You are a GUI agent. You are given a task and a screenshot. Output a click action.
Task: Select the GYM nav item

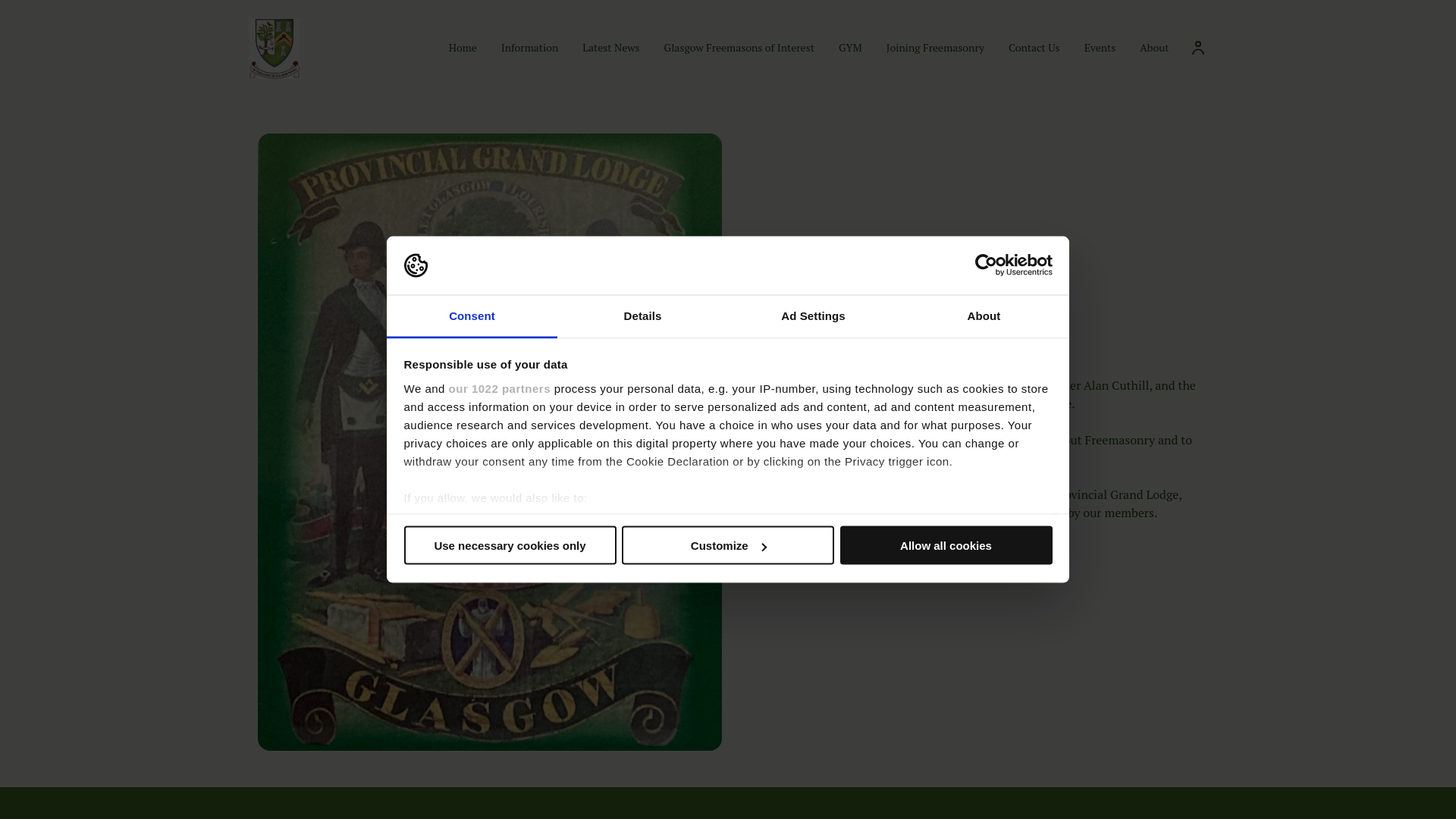tap(850, 48)
